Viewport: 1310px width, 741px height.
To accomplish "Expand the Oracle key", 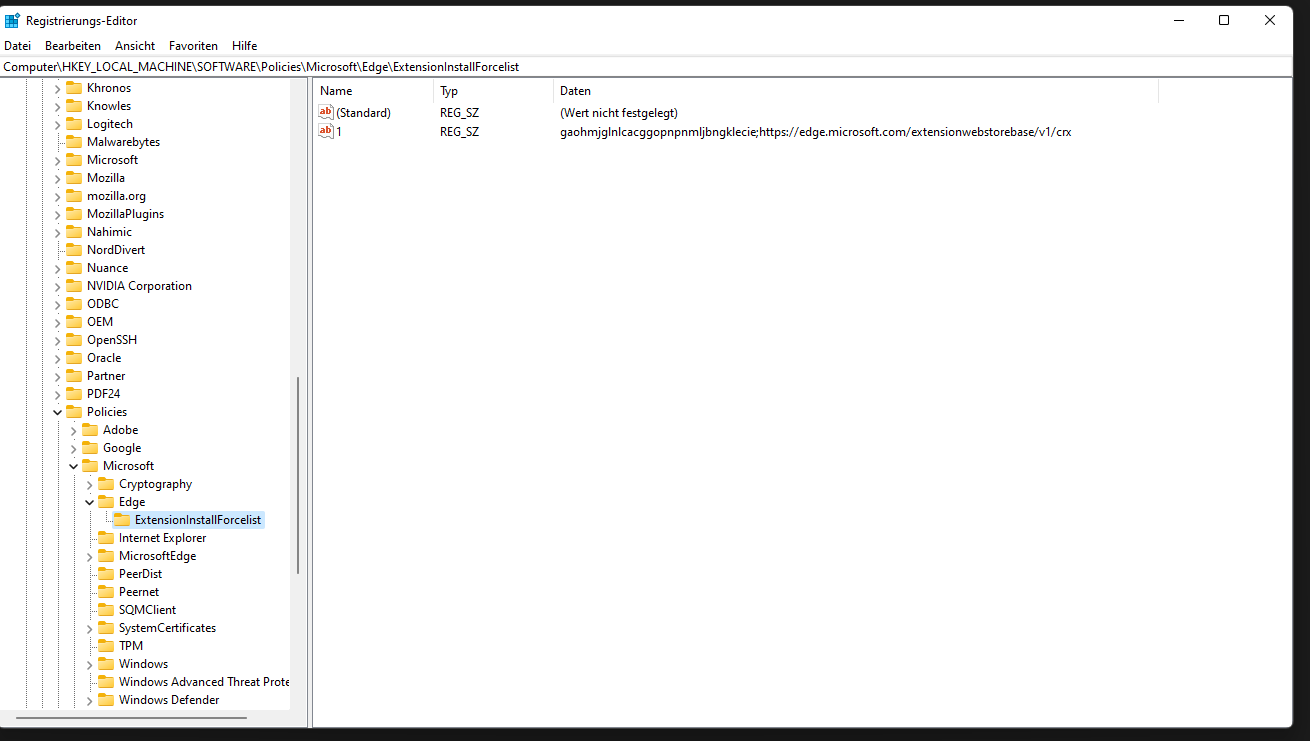I will [57, 358].
